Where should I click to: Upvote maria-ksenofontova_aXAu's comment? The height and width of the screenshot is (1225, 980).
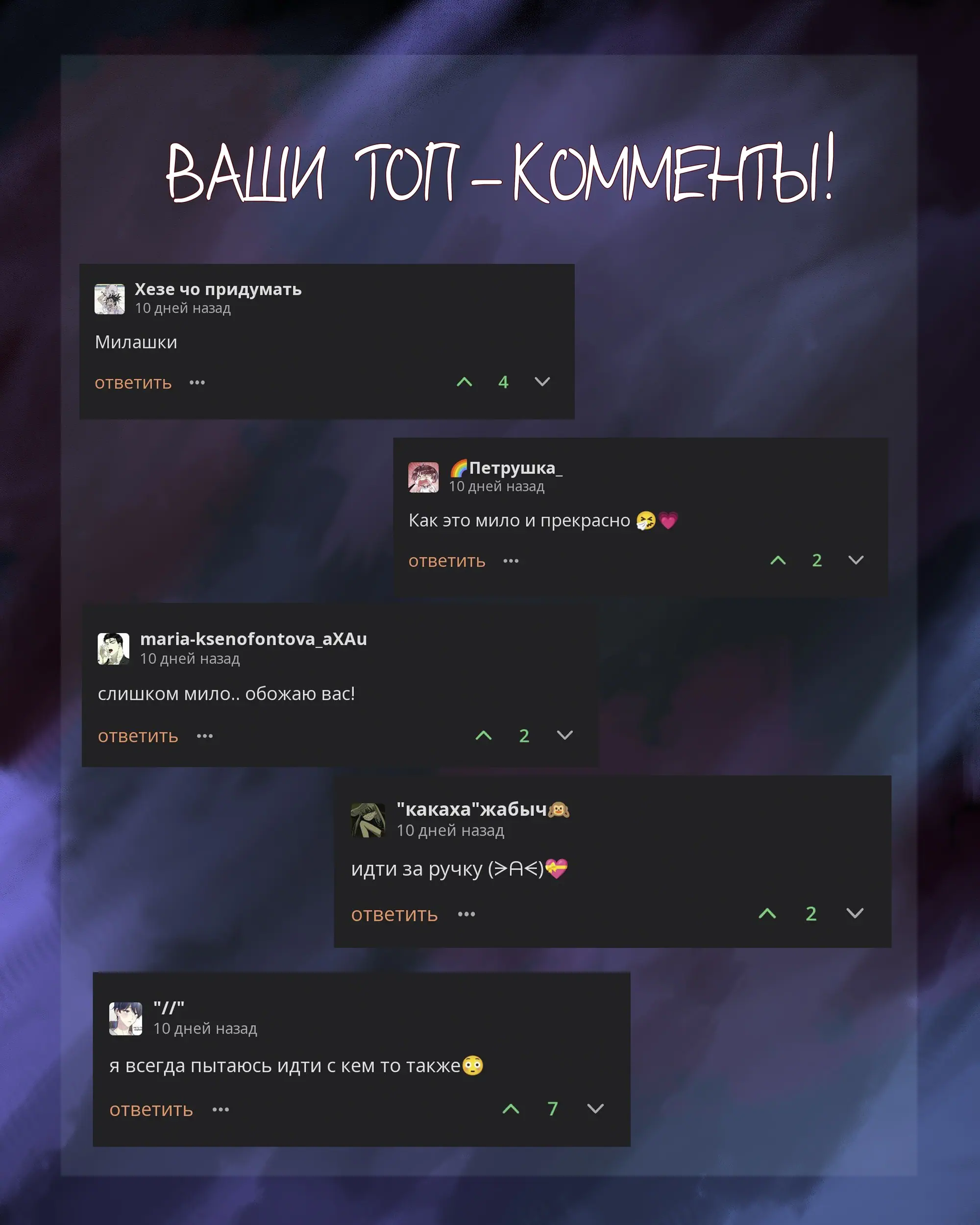click(484, 735)
